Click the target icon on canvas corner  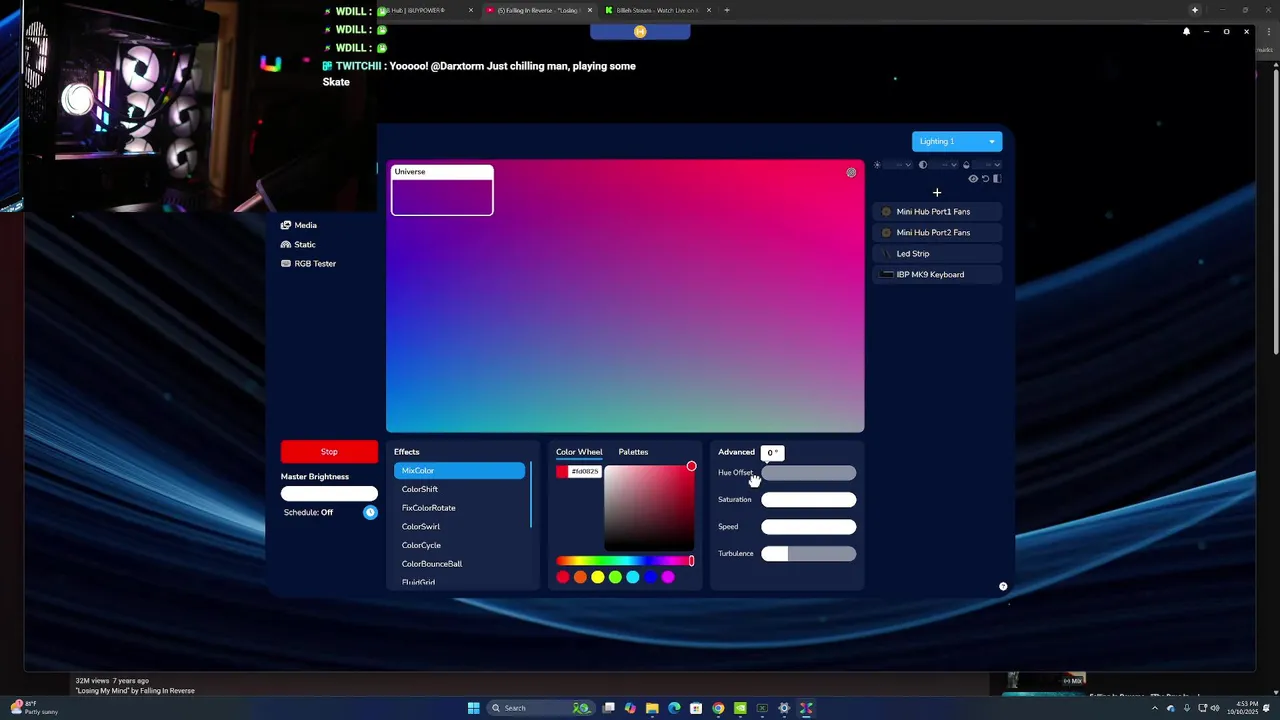[x=851, y=172]
